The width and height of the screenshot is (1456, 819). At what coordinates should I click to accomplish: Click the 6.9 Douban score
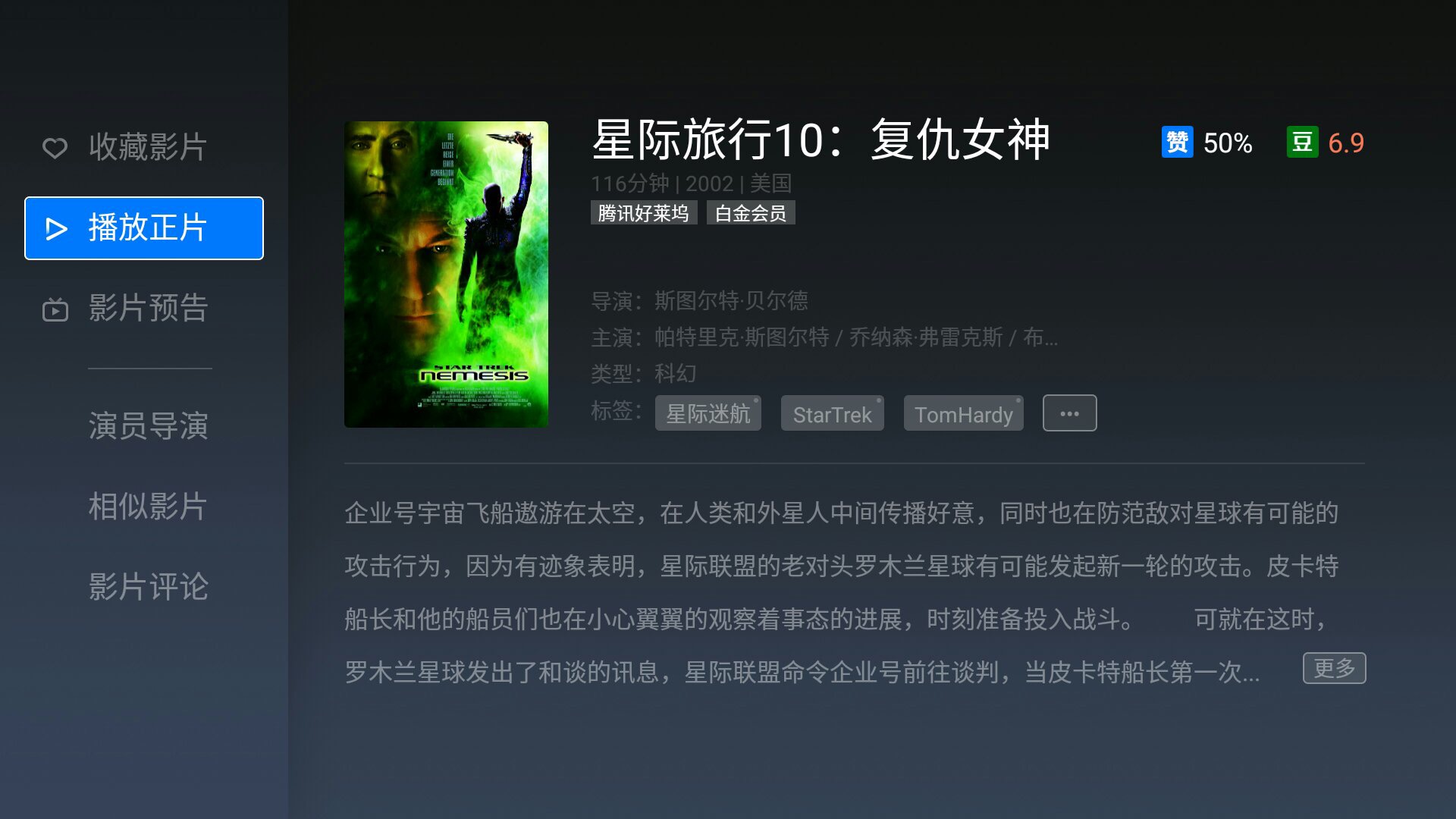click(x=1346, y=143)
